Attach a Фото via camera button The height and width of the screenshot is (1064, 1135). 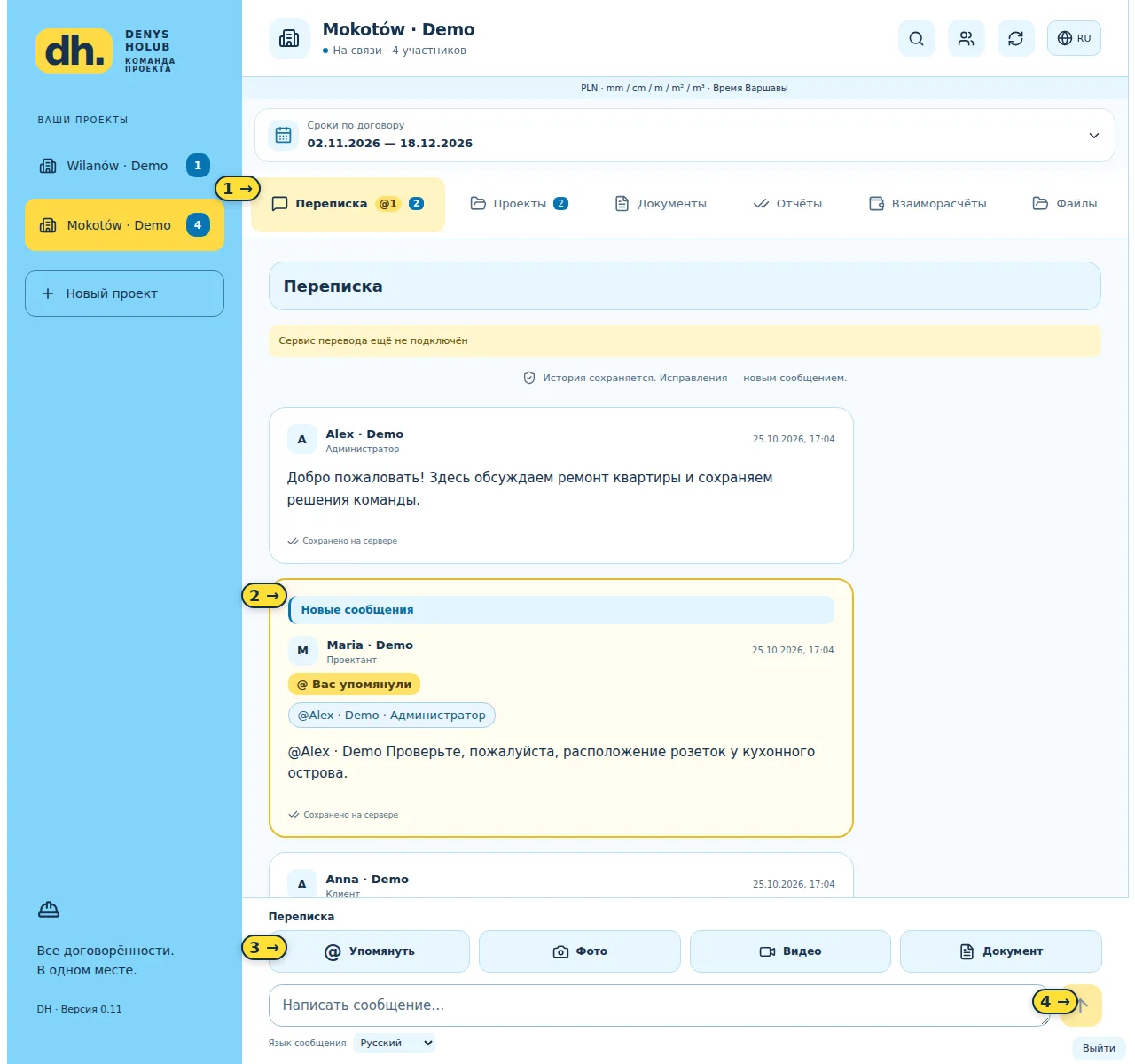tap(580, 951)
